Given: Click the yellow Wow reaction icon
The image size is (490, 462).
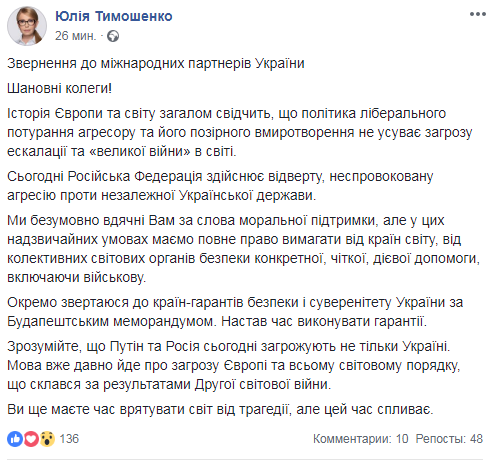Looking at the screenshot, I should (x=47, y=439).
